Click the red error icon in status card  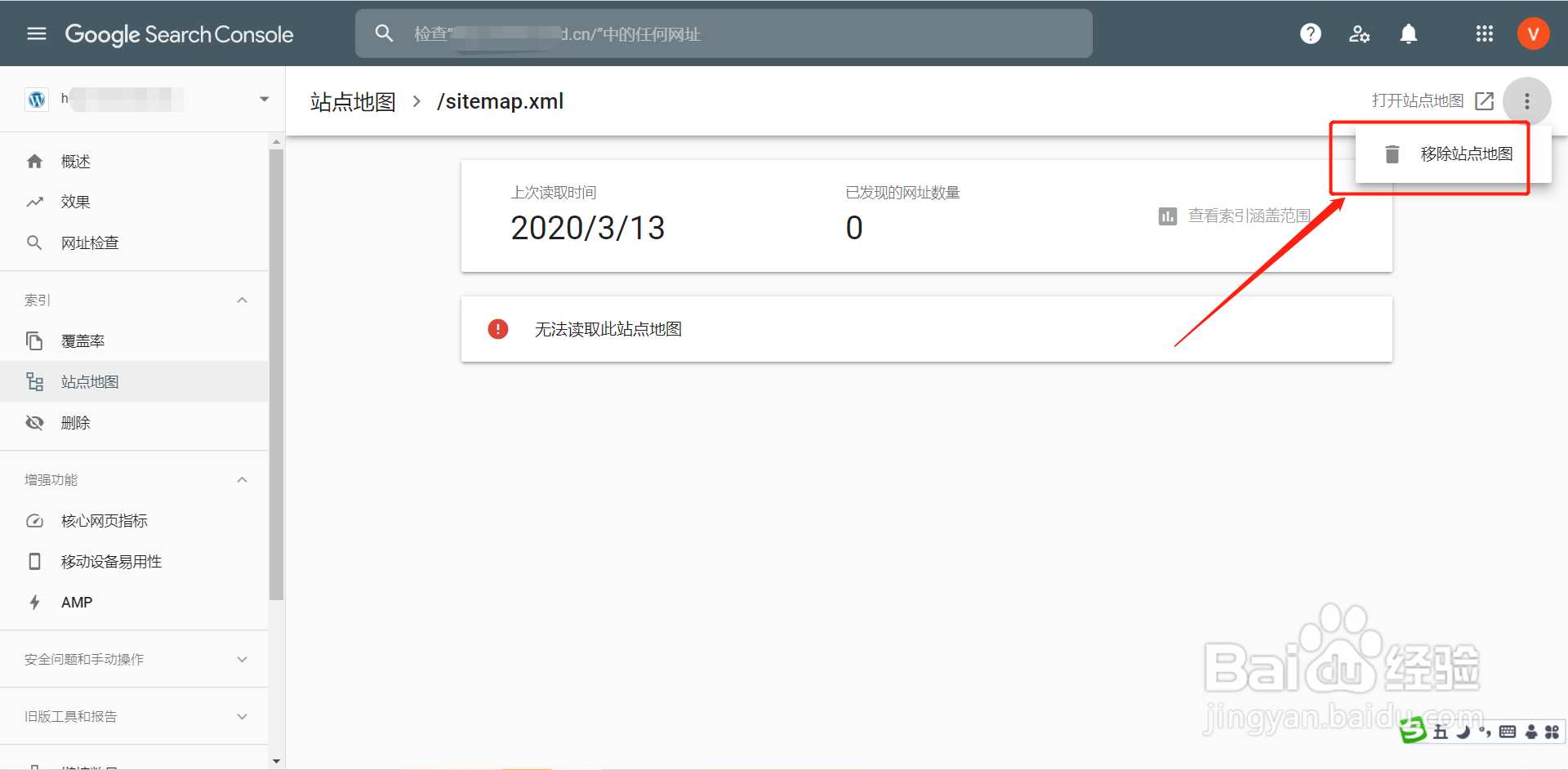point(498,328)
